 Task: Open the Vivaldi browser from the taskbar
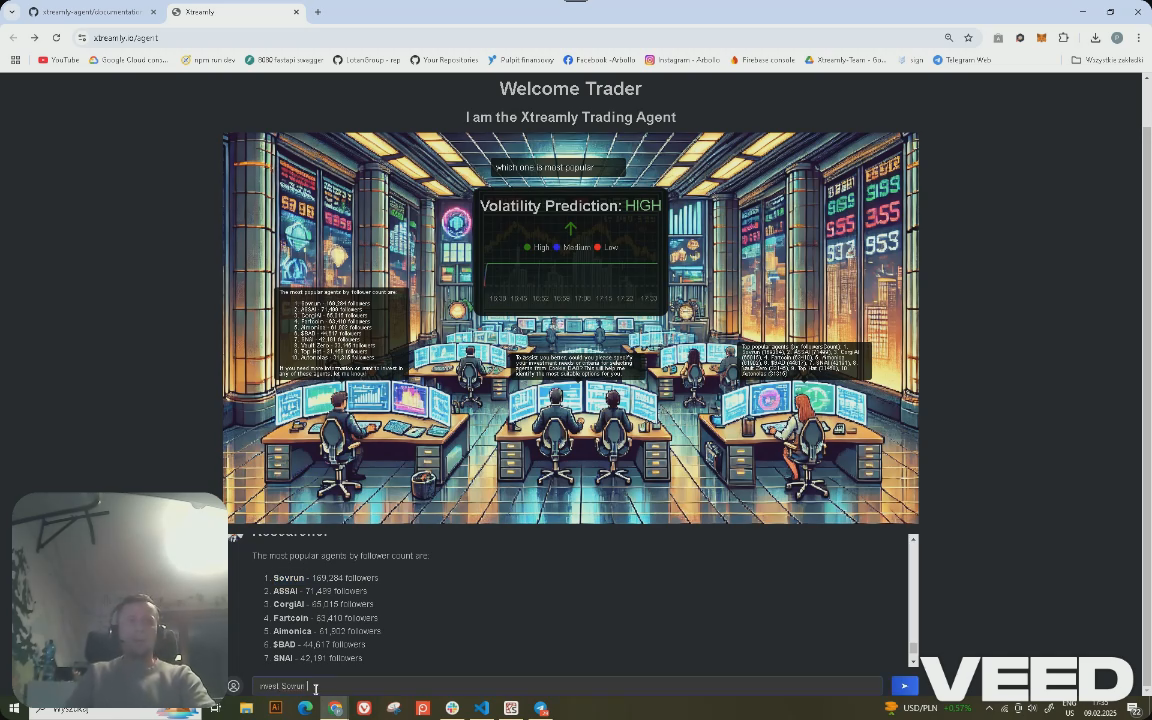(x=364, y=708)
